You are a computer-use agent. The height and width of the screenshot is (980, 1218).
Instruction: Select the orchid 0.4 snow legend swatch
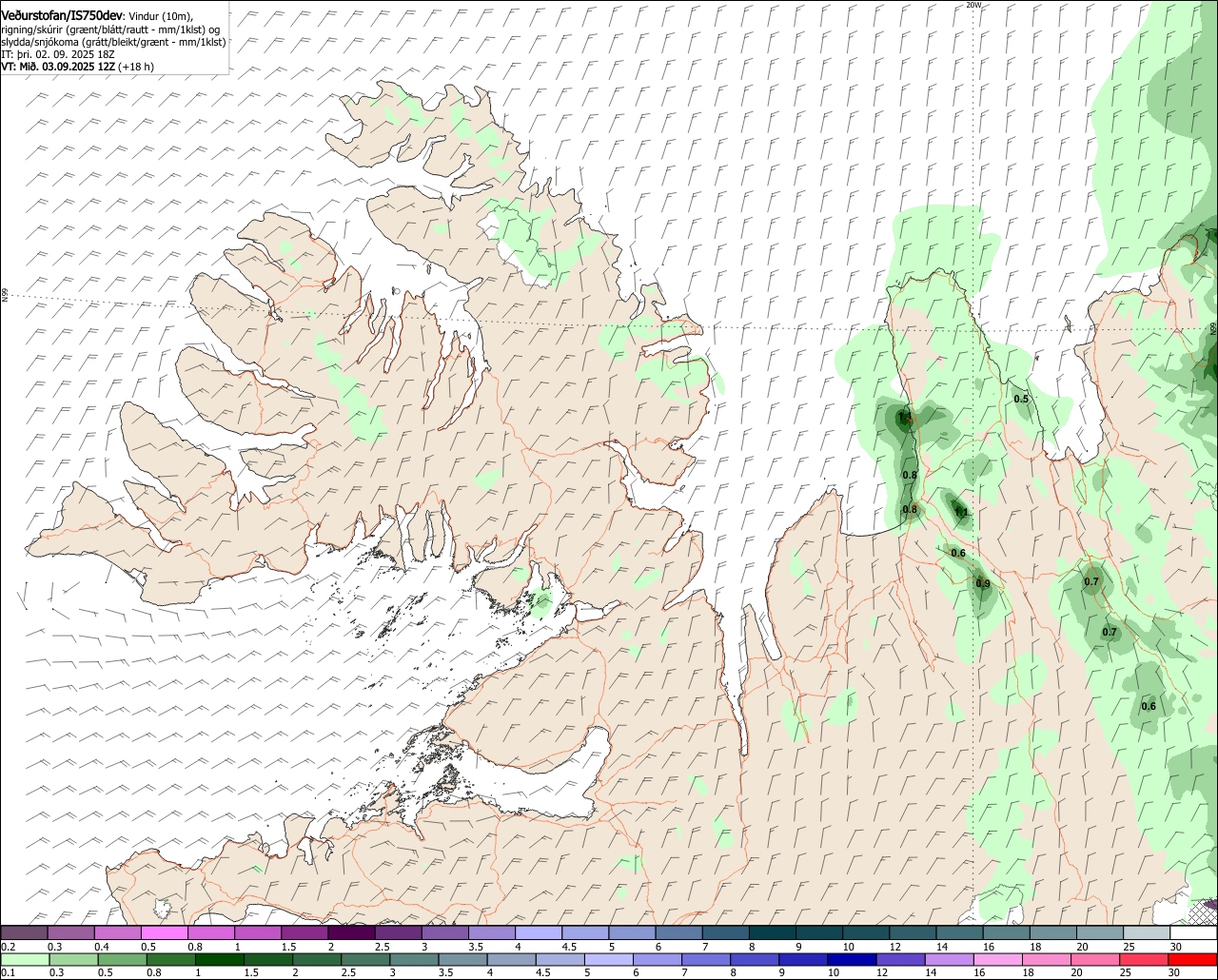117,933
